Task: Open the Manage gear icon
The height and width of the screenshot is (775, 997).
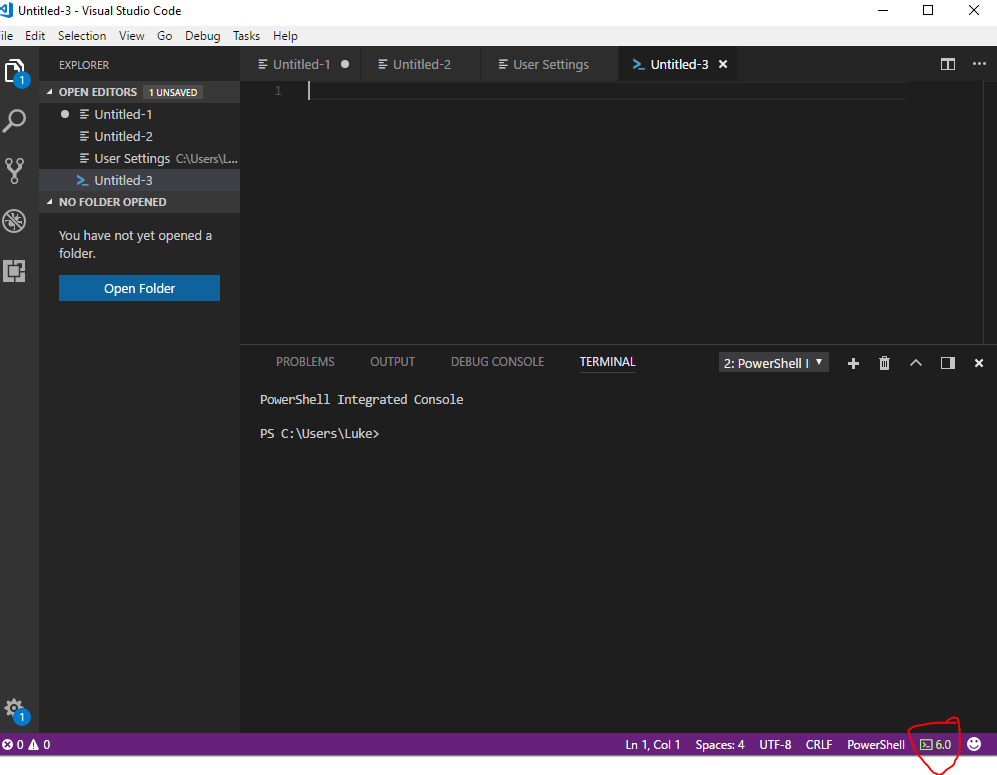Action: pos(15,710)
